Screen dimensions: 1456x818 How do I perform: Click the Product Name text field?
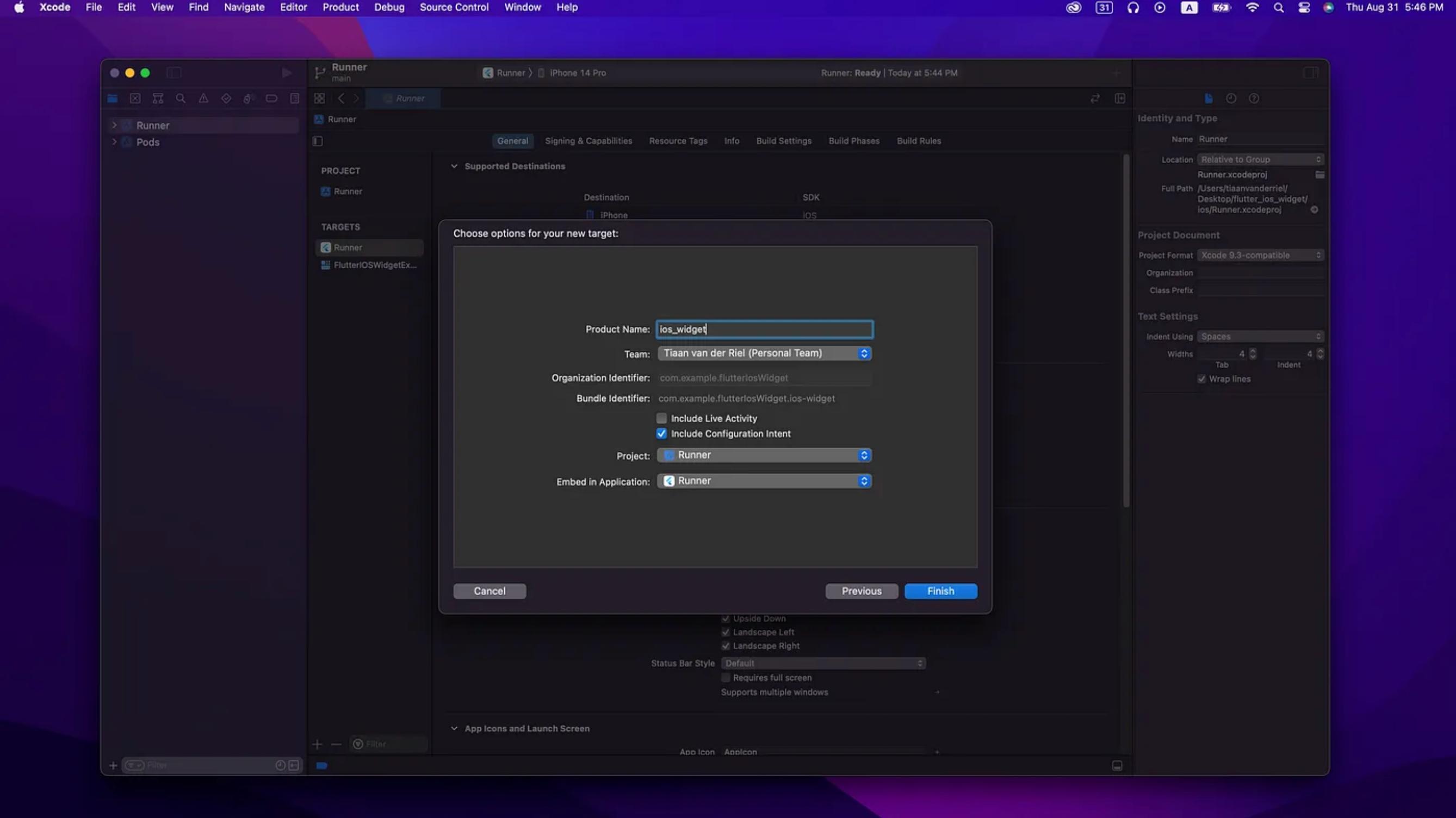coord(764,329)
